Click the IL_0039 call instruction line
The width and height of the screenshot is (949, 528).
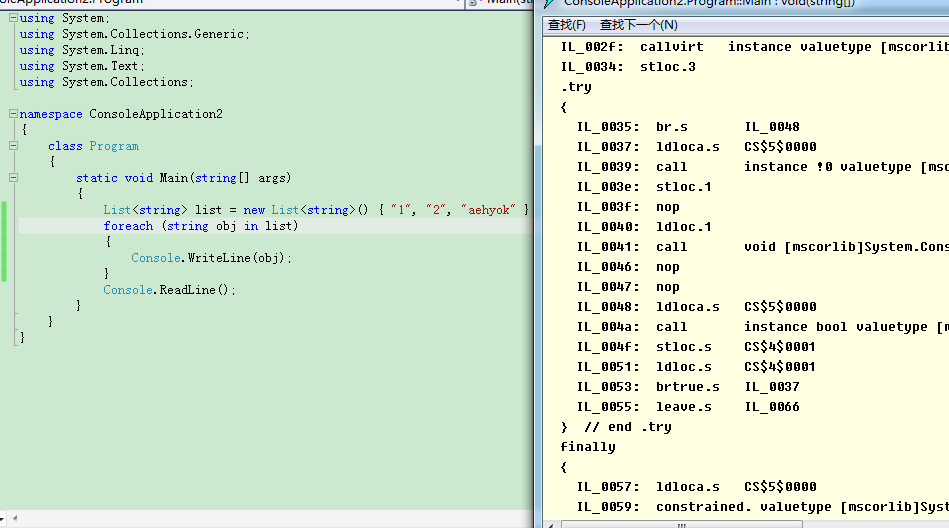(763, 167)
